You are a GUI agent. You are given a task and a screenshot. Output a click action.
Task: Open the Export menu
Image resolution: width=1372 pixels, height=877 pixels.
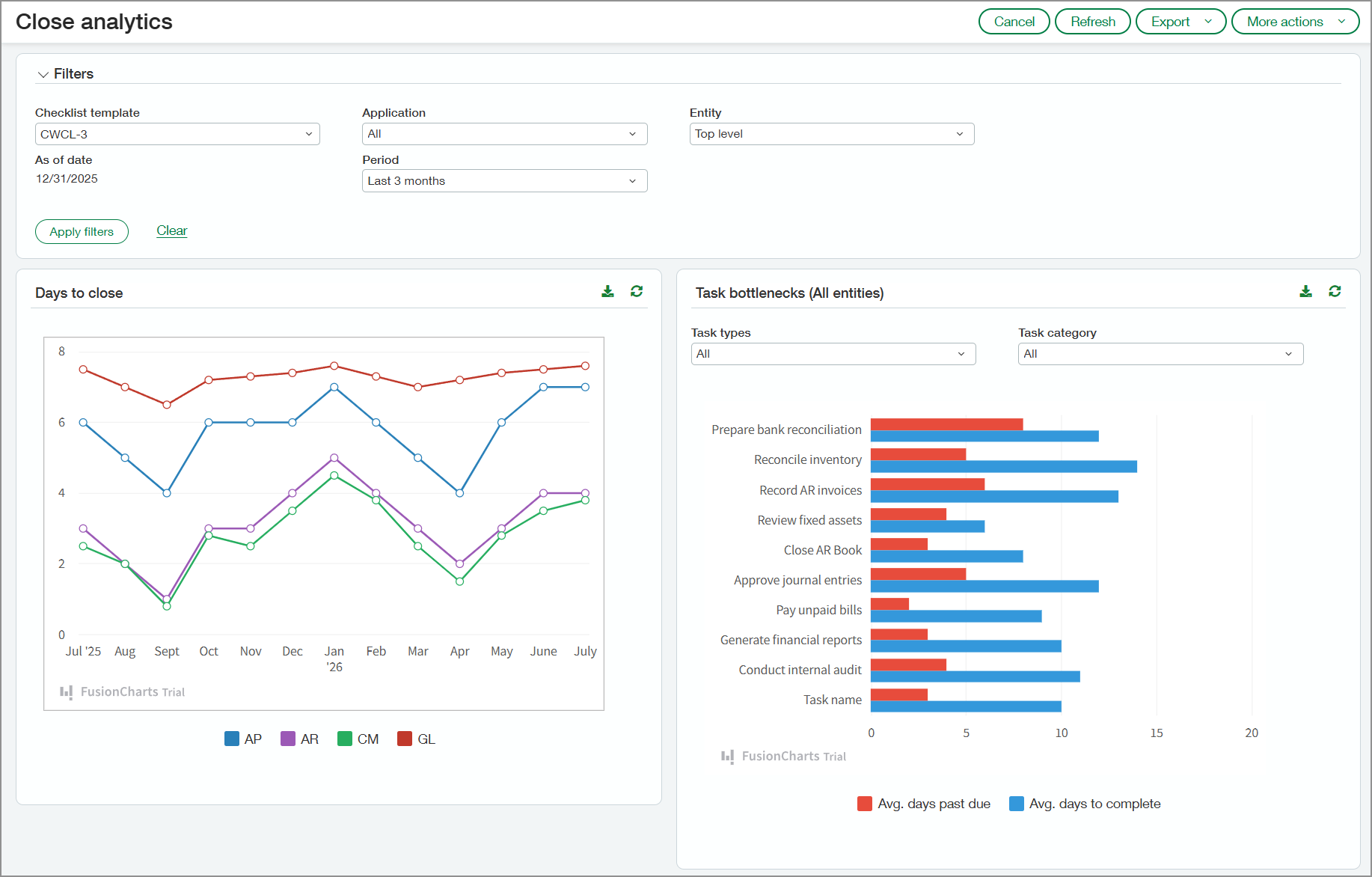(1180, 21)
